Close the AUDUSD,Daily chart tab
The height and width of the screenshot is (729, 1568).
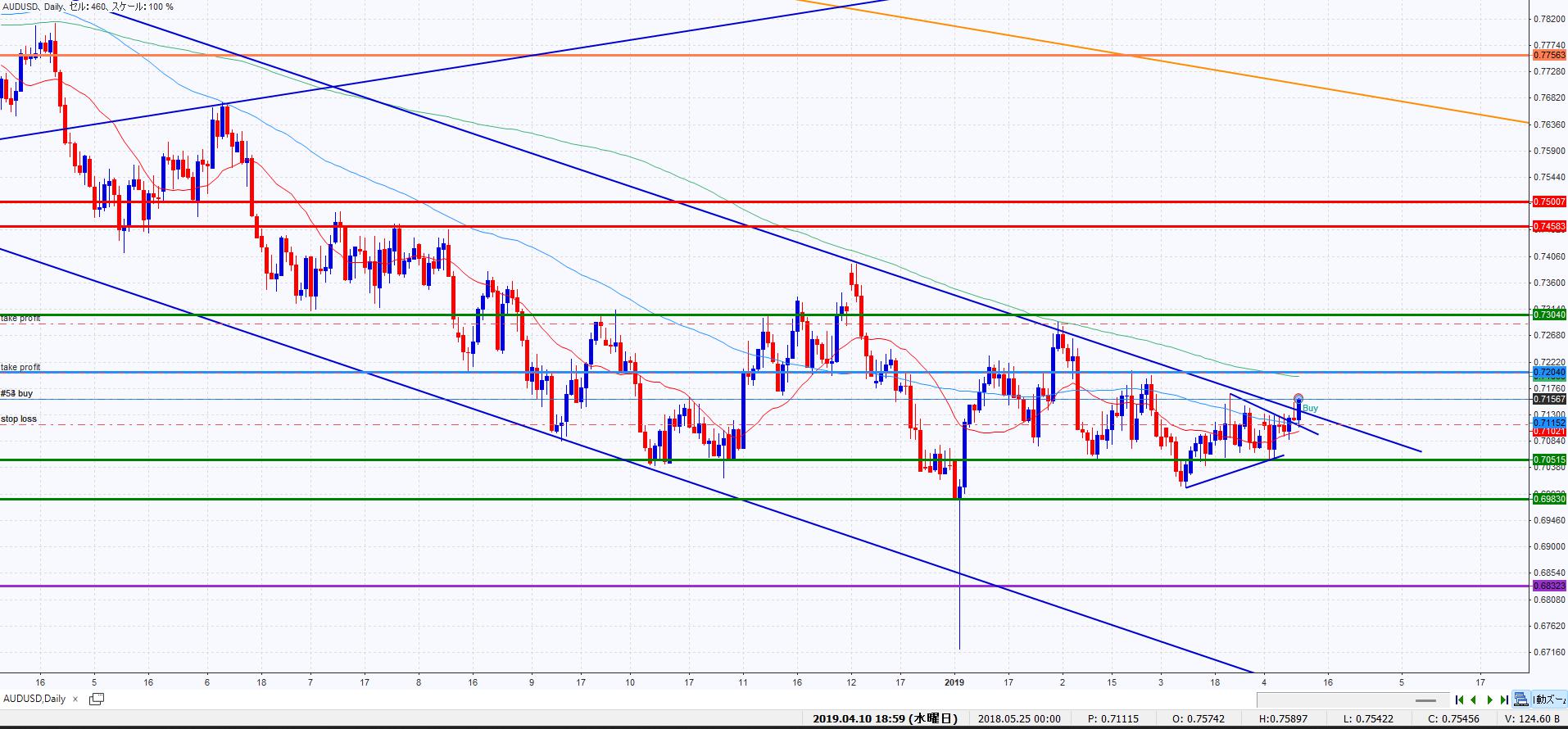[x=75, y=699]
